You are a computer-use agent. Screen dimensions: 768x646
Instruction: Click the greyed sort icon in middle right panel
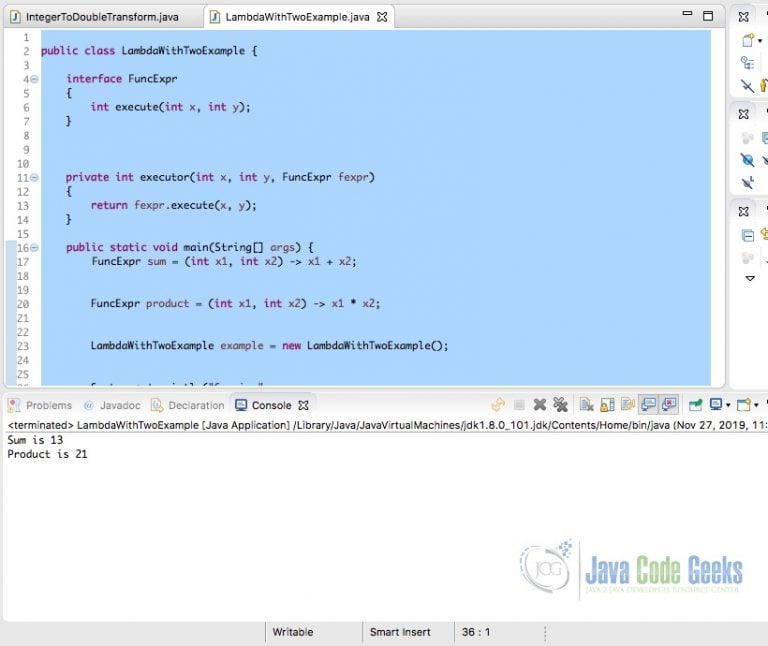tap(747, 138)
